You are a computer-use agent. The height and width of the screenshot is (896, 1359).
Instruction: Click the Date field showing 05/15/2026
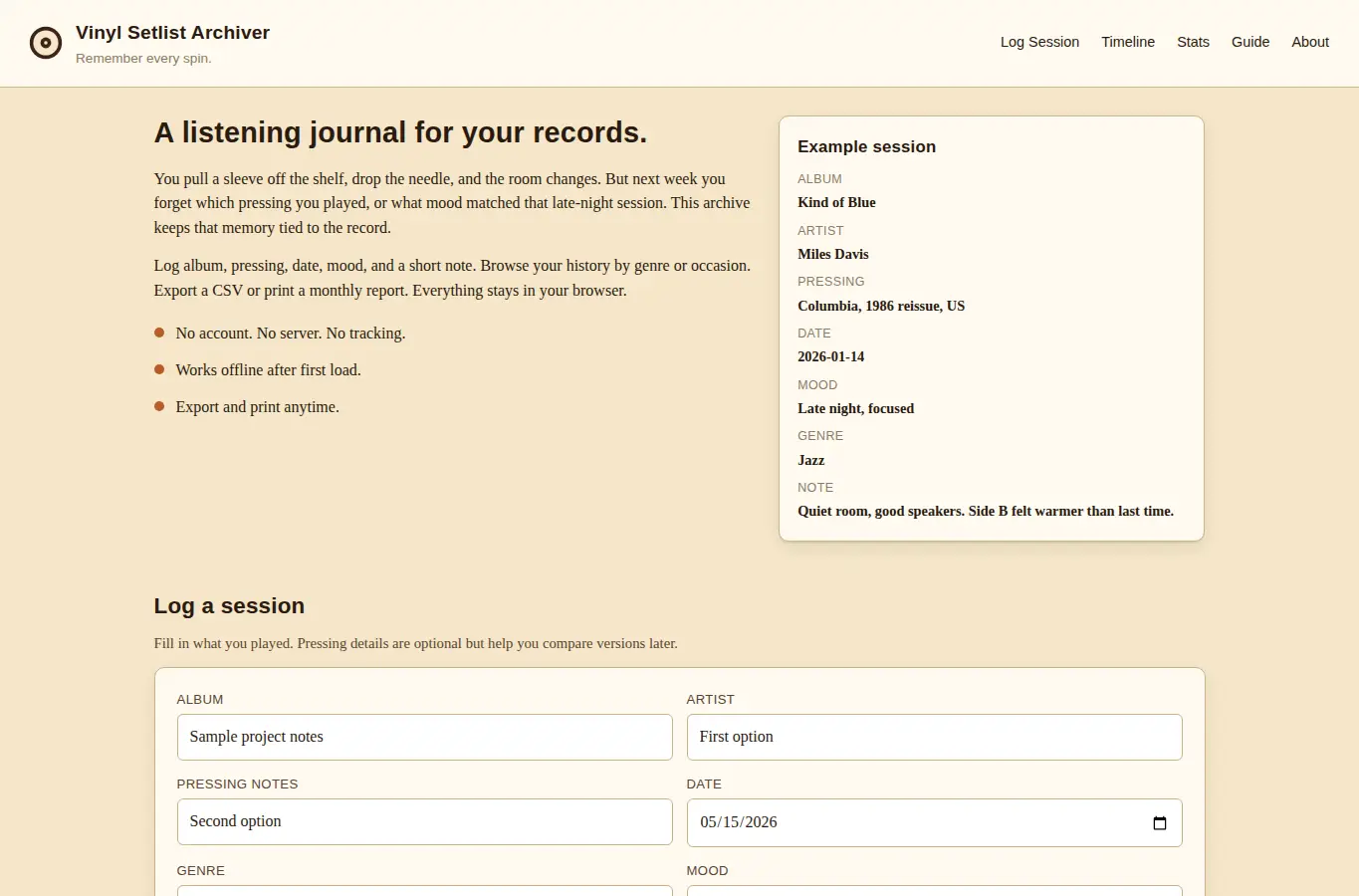tap(934, 822)
